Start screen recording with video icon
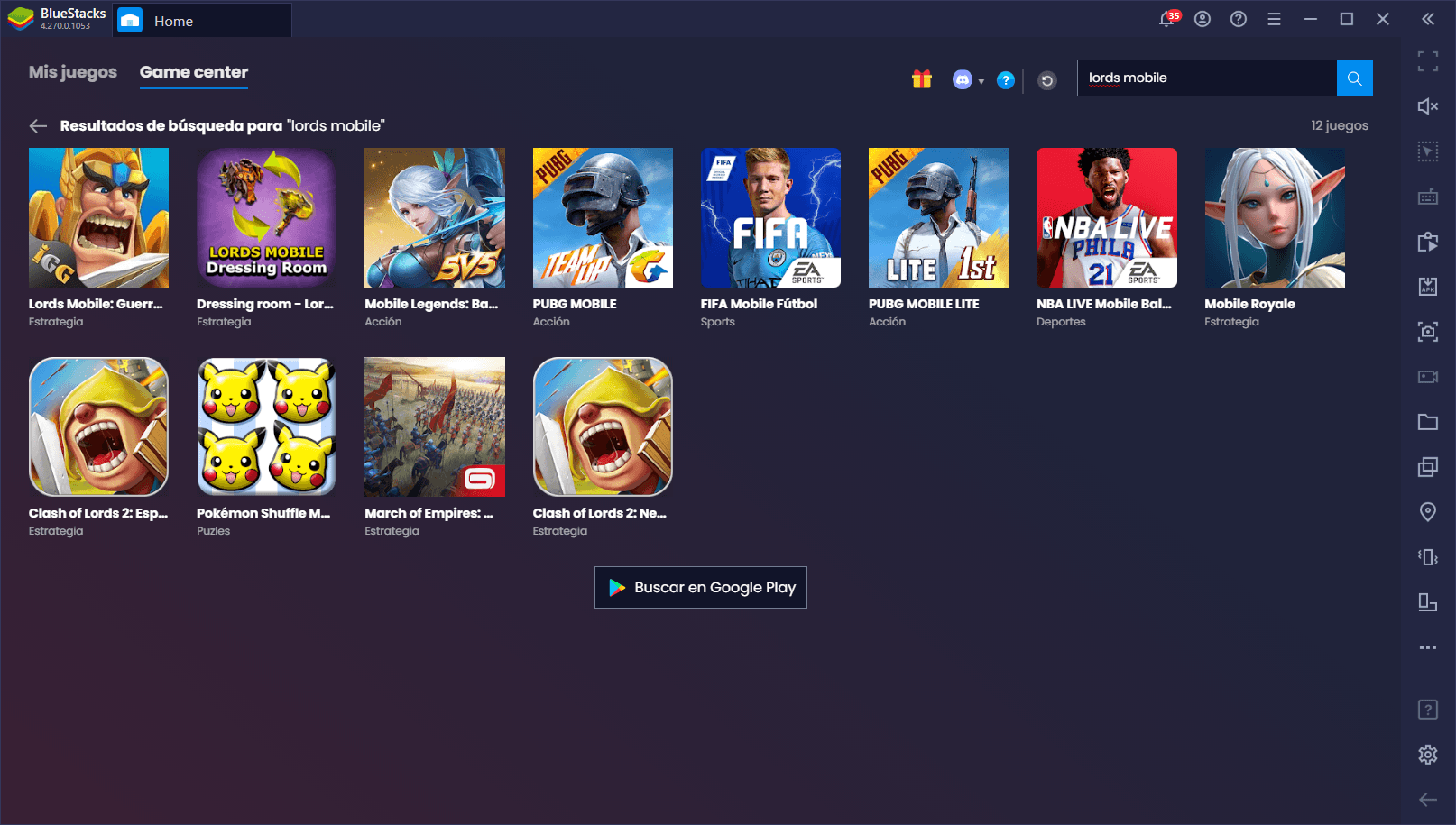The height and width of the screenshot is (825, 1456). click(x=1428, y=377)
